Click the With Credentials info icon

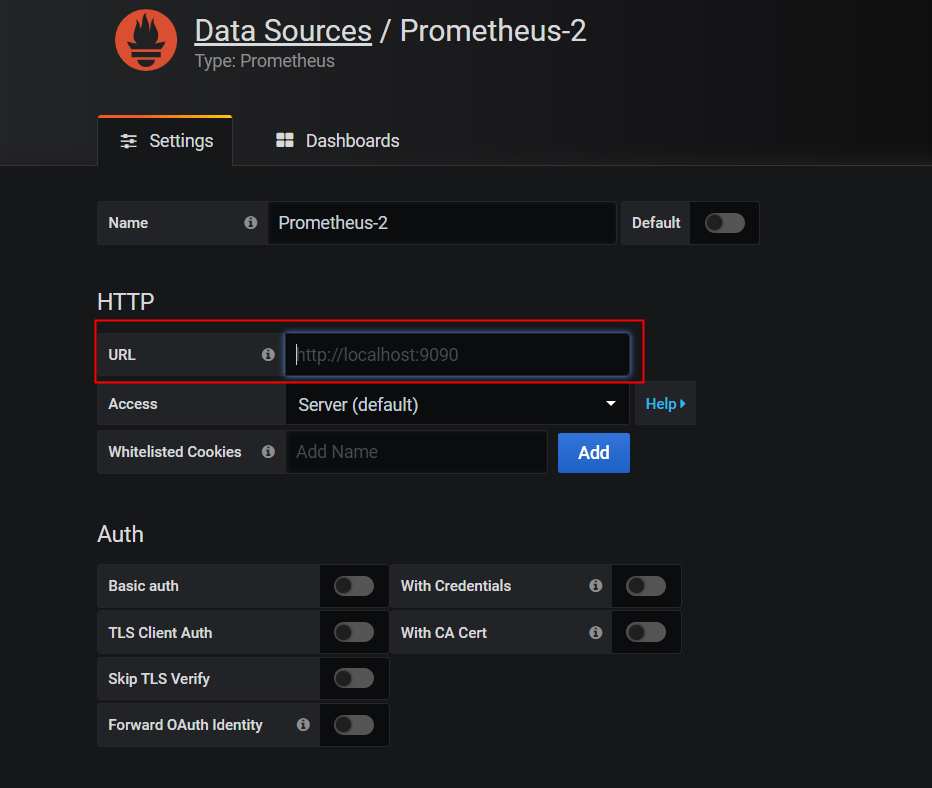596,586
